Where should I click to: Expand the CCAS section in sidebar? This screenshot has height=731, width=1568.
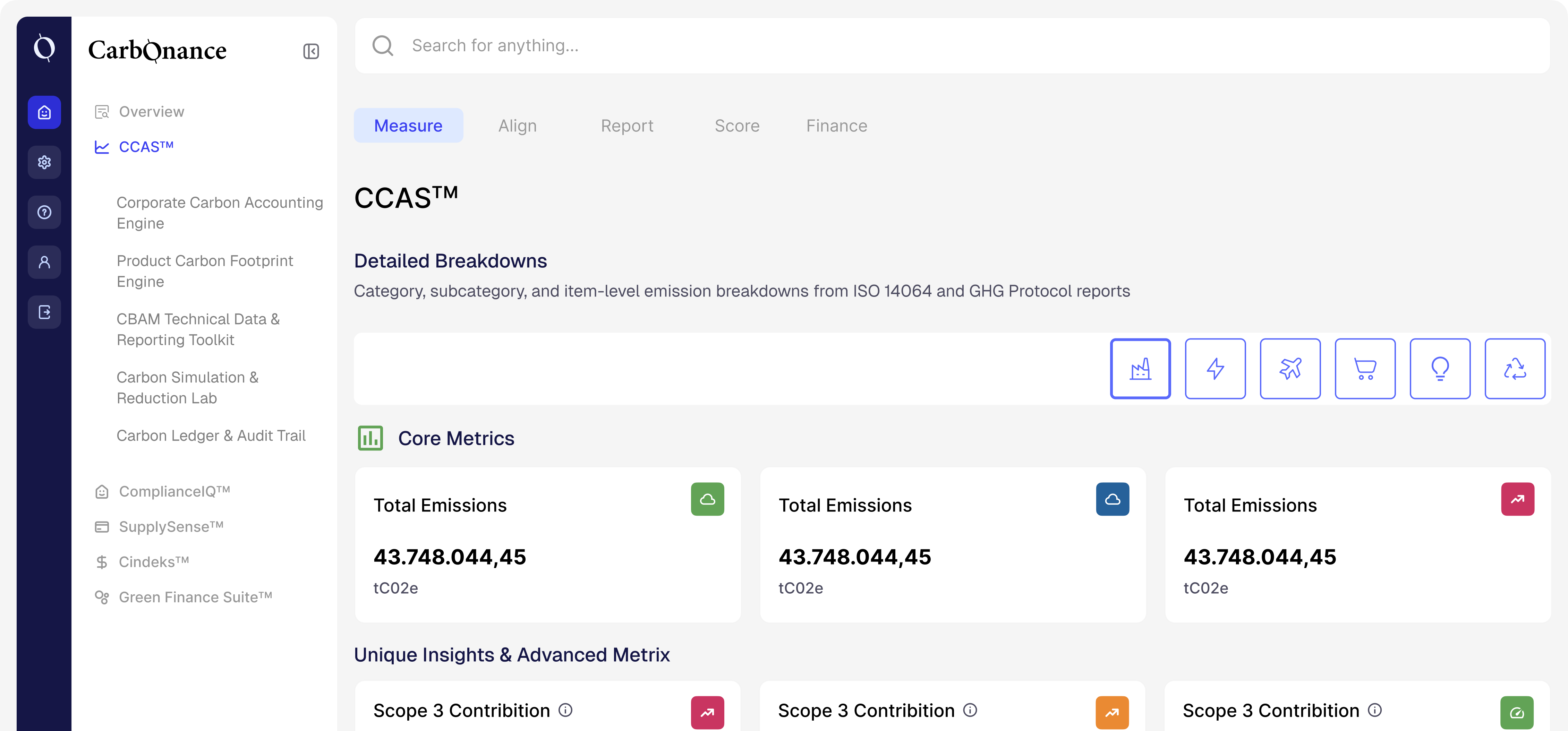145,146
